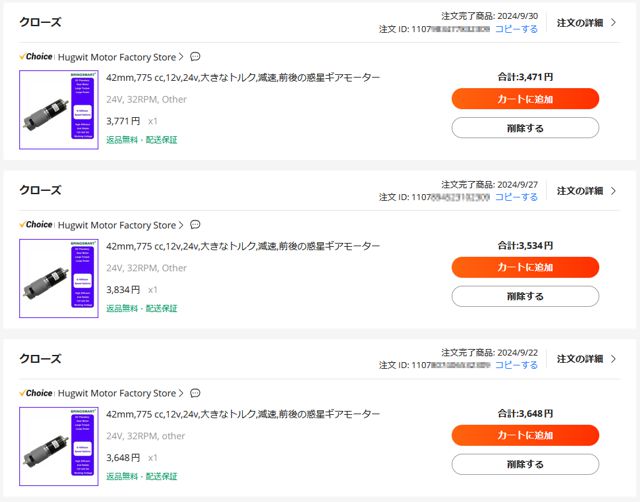Open motor product thumbnail in 9/27 order

tap(59, 278)
